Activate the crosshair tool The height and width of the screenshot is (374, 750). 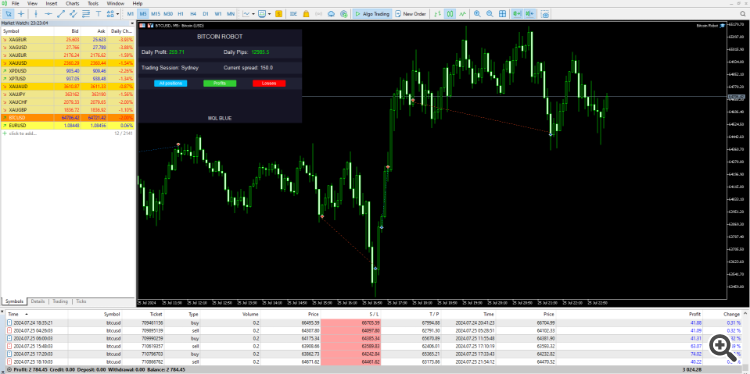(x=21, y=14)
